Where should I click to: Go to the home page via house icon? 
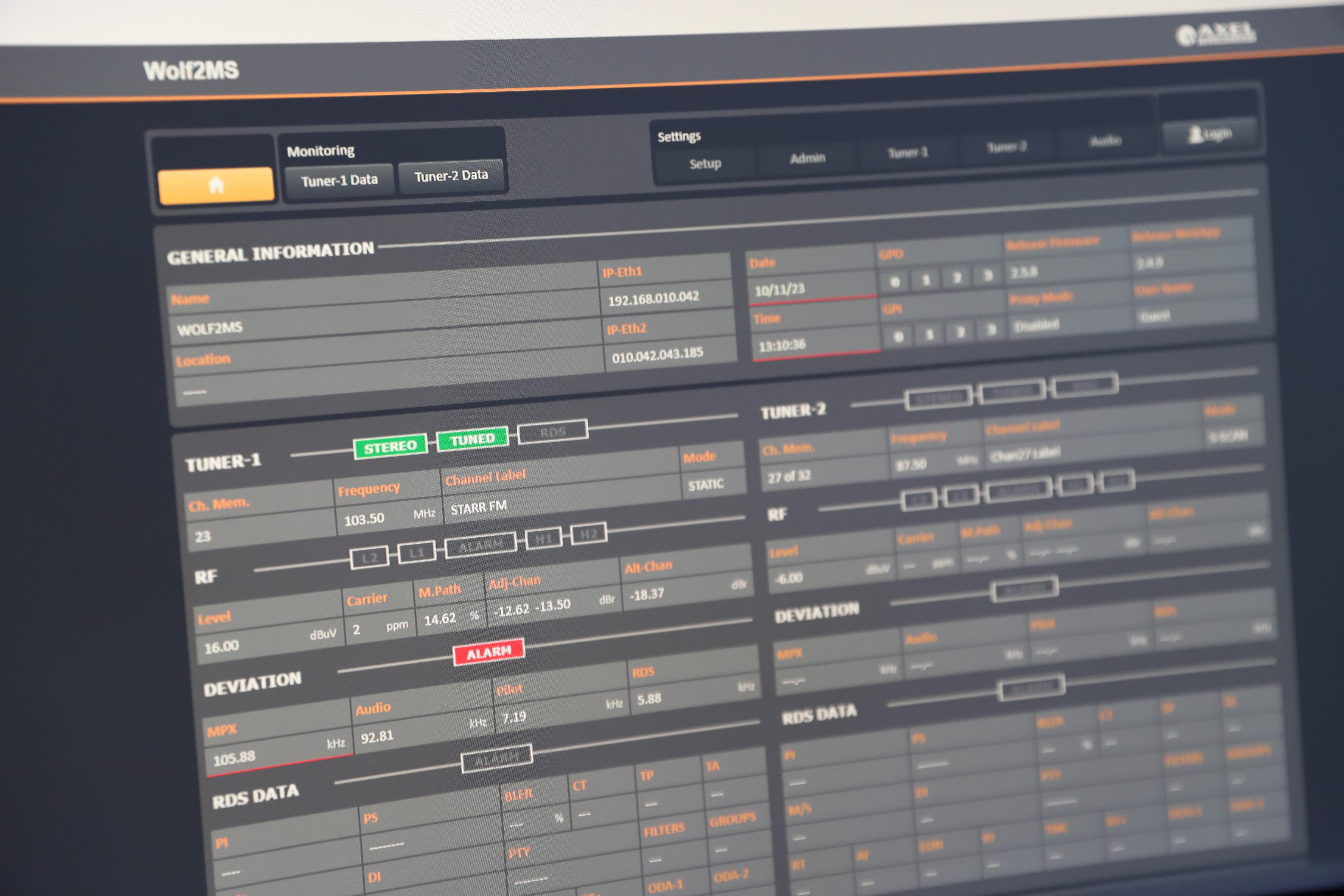pos(216,185)
